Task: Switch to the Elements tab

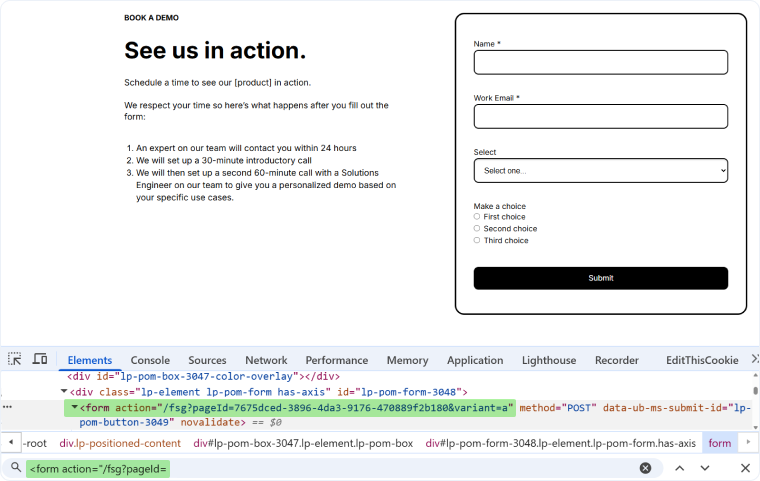Action: coord(90,361)
